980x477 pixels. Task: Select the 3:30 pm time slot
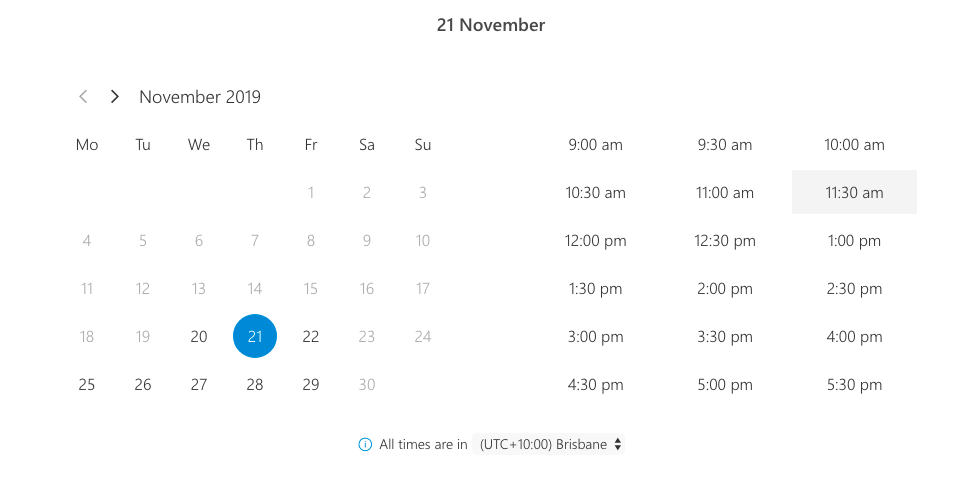coord(725,336)
